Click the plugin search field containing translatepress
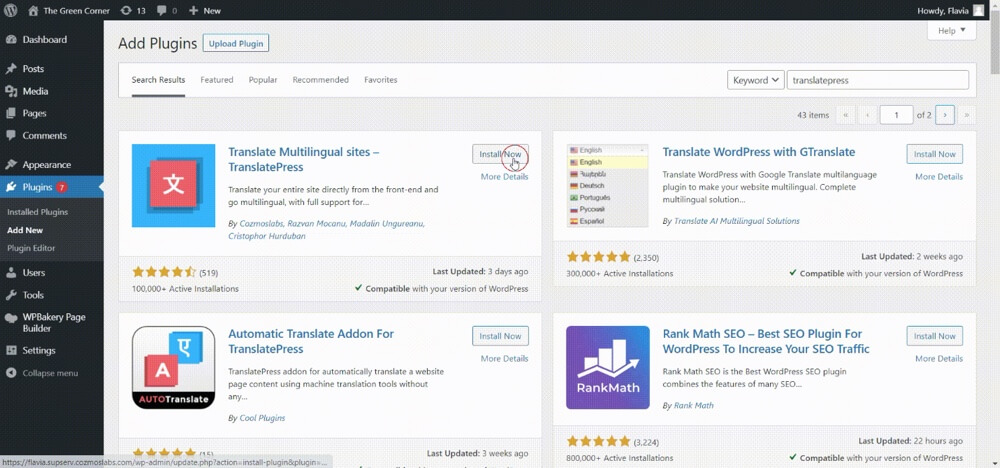This screenshot has width=1000, height=468. coord(877,80)
